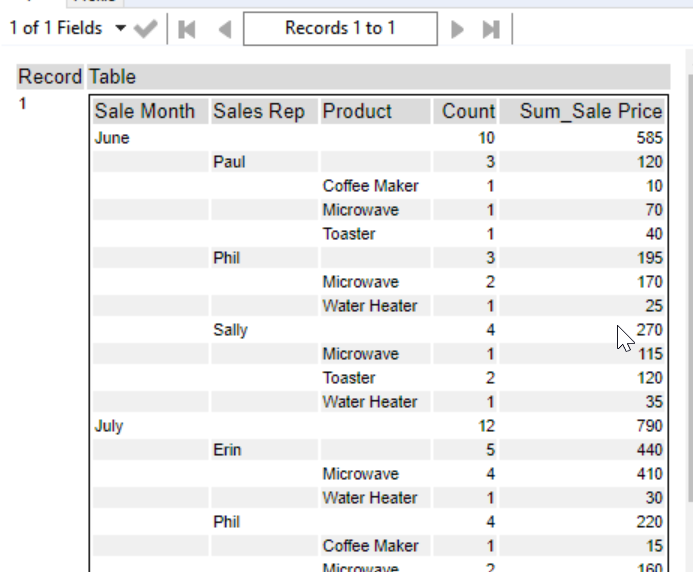This screenshot has width=693, height=572.
Task: Click the checkmark apply icon
Action: [x=146, y=29]
